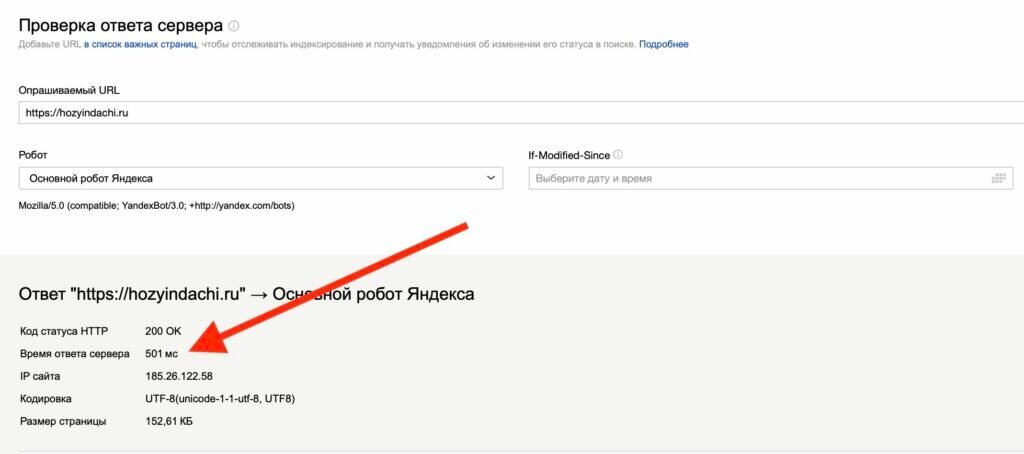1024x454 pixels.
Task: Select the 152,61 КБ page size value
Action: click(168, 421)
